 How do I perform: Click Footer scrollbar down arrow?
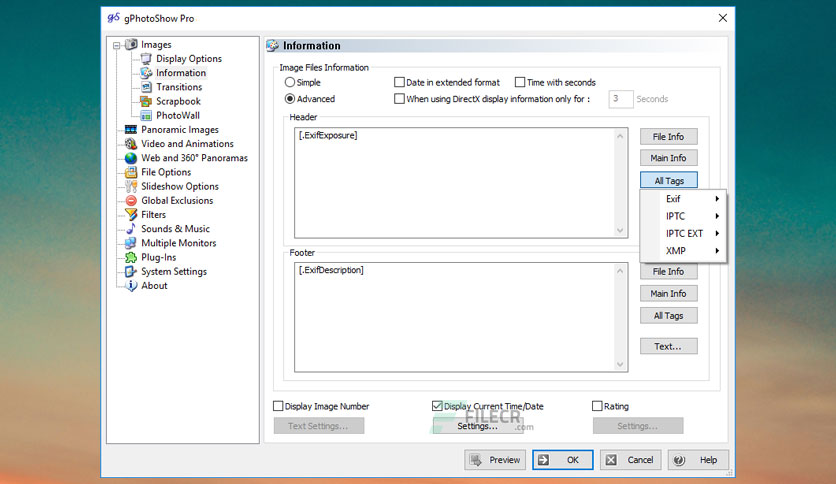620,365
